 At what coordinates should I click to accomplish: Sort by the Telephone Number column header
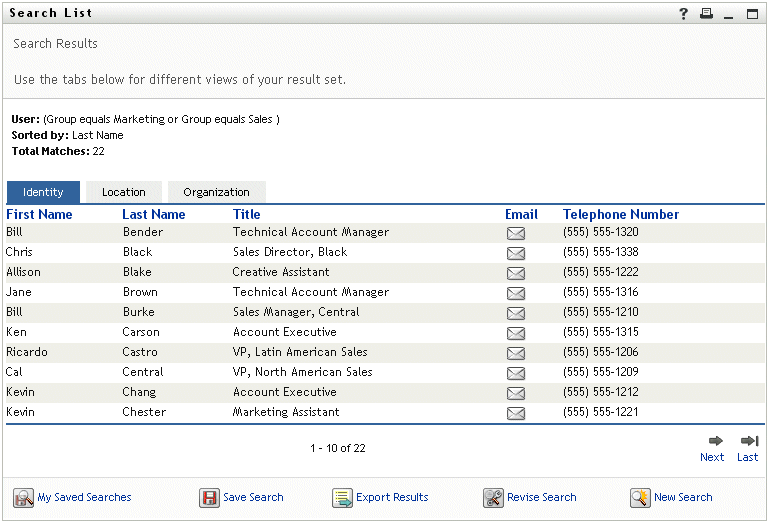(620, 214)
